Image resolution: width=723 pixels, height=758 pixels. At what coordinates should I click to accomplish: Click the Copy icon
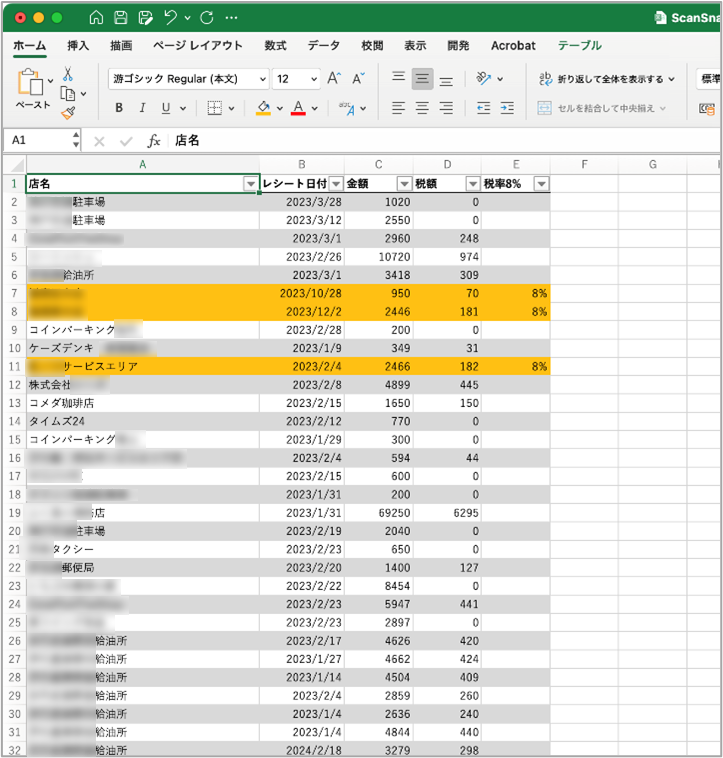(x=68, y=94)
